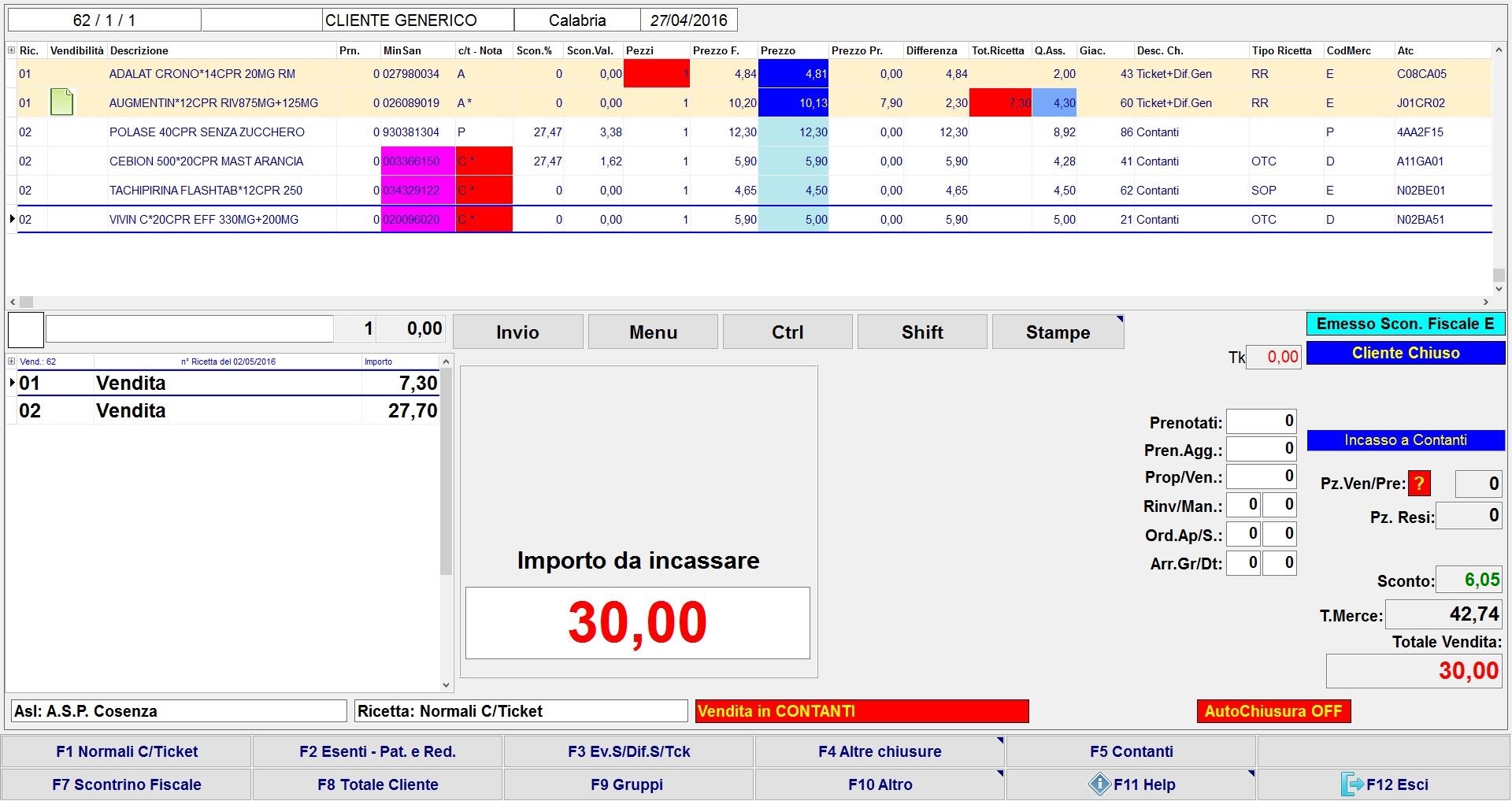1512x801 pixels.
Task: Click the row pointer arrow on VIVIN C line
Action: pyautogui.click(x=12, y=219)
